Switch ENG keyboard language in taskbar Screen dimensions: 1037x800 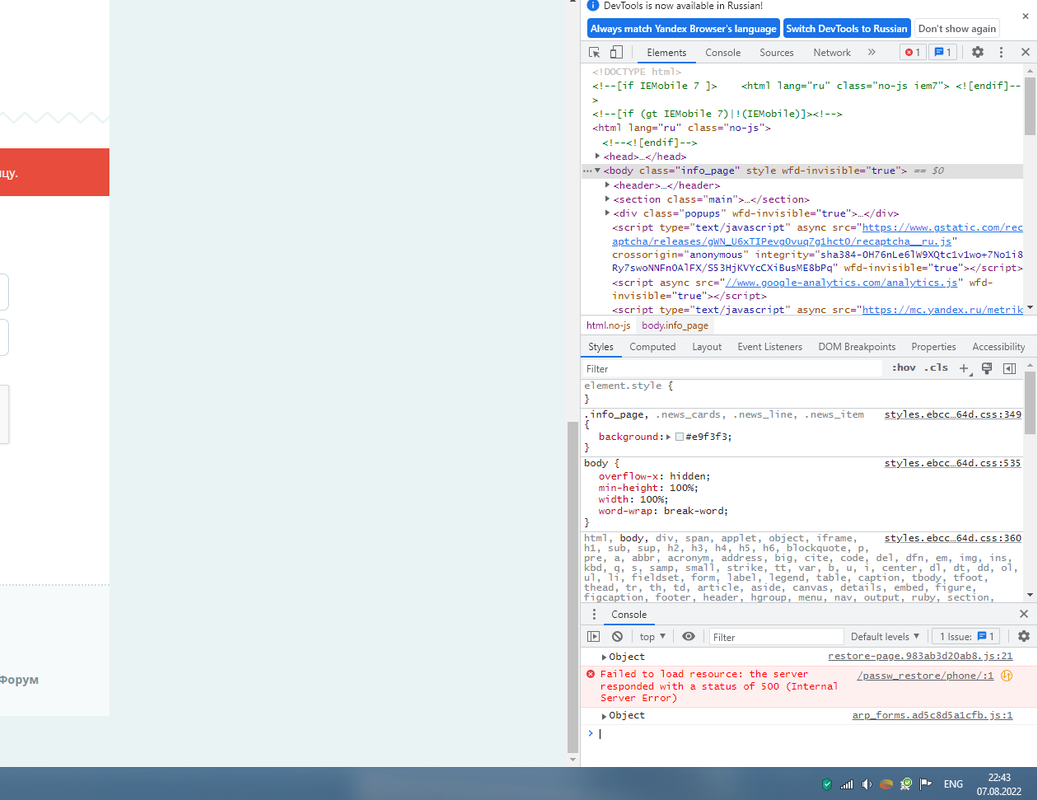coord(953,784)
